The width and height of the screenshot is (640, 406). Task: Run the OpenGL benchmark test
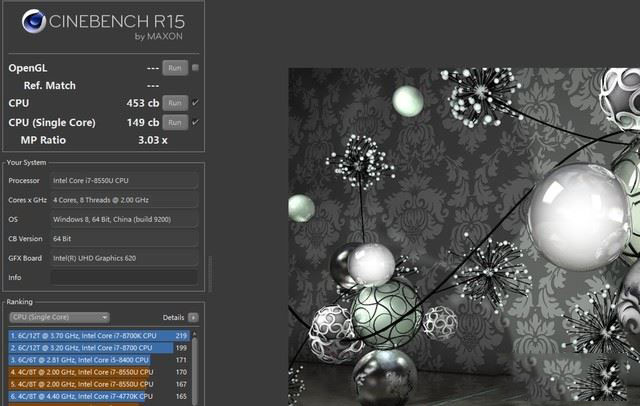[175, 67]
